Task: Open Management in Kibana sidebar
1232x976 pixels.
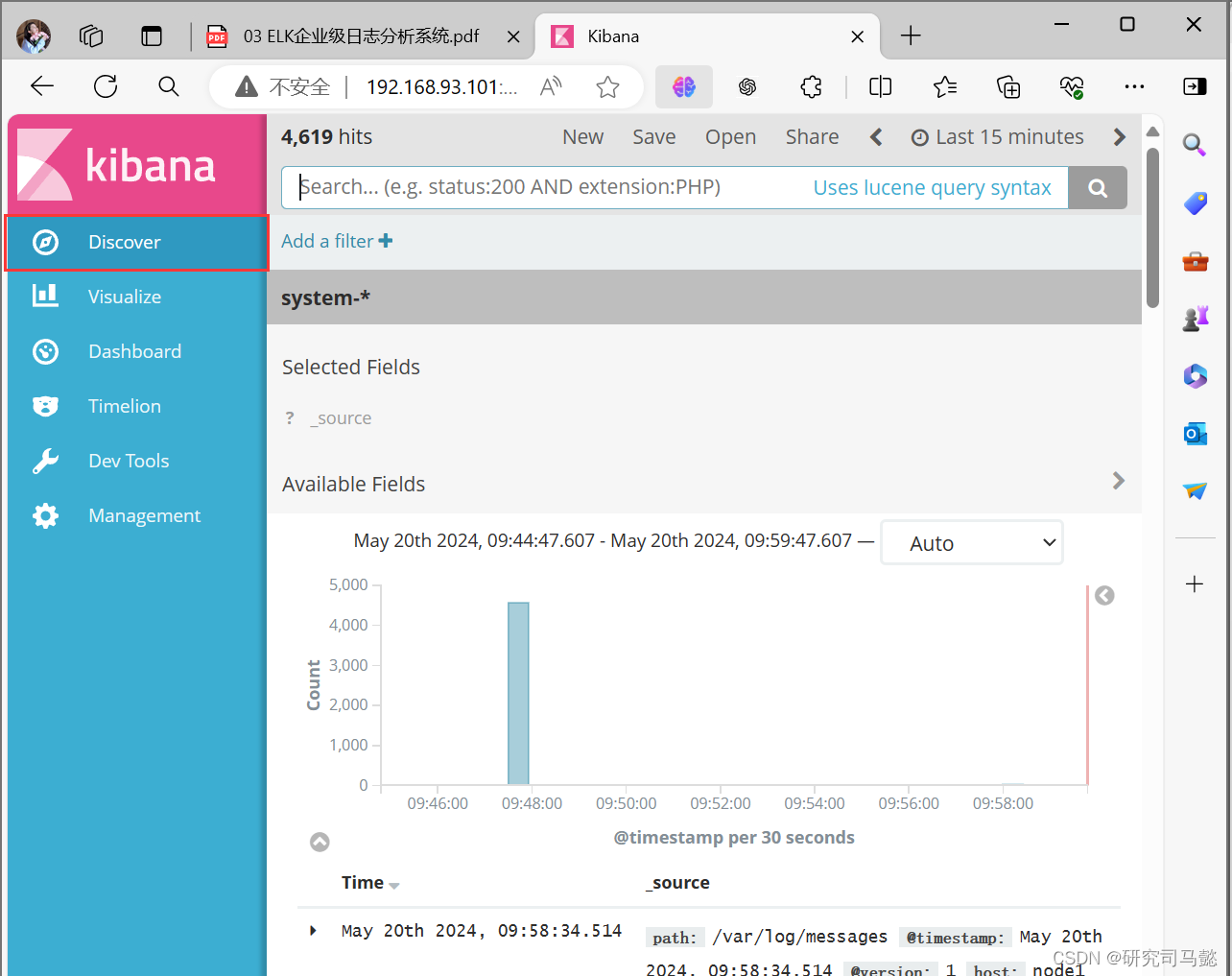Action: click(x=137, y=515)
